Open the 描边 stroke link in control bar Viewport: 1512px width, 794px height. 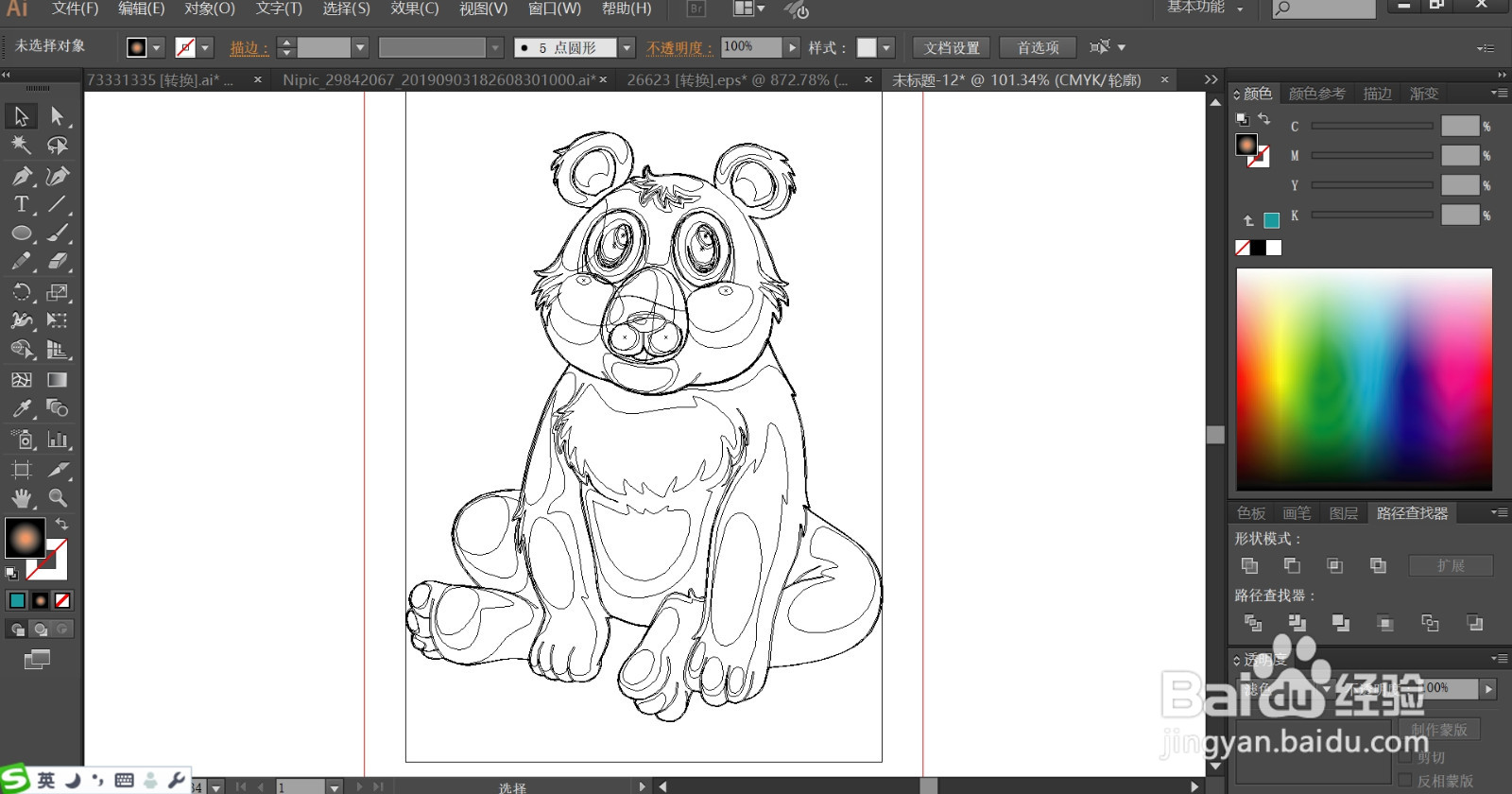(249, 47)
